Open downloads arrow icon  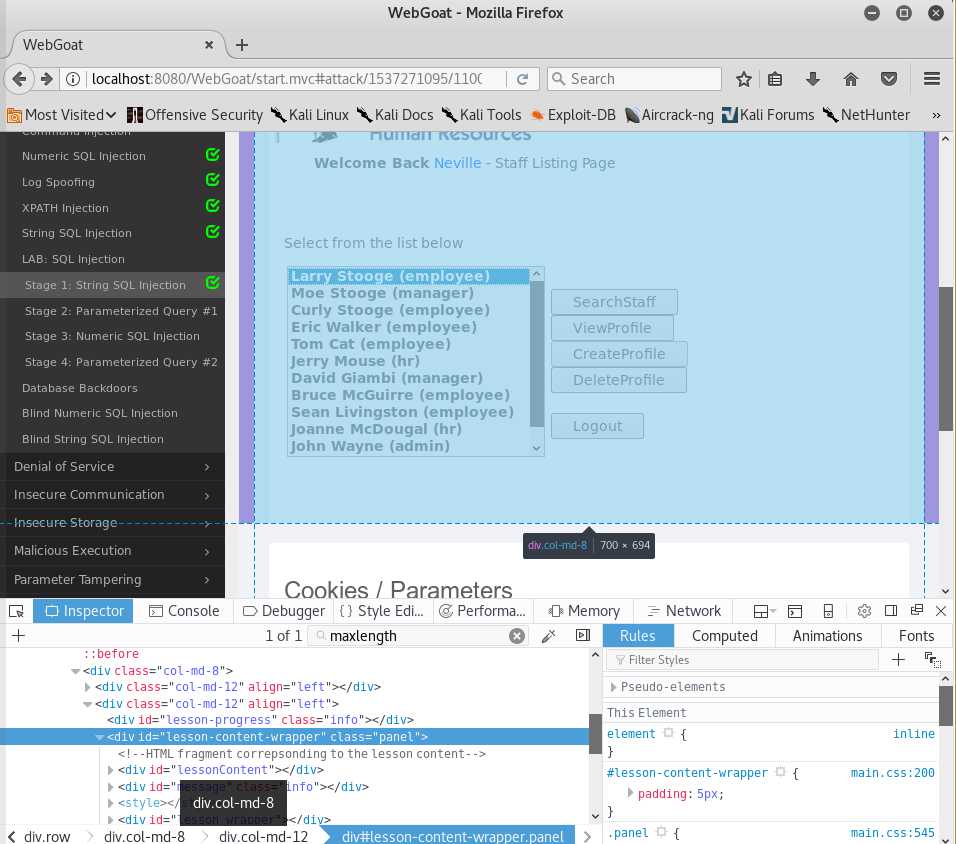coord(813,79)
